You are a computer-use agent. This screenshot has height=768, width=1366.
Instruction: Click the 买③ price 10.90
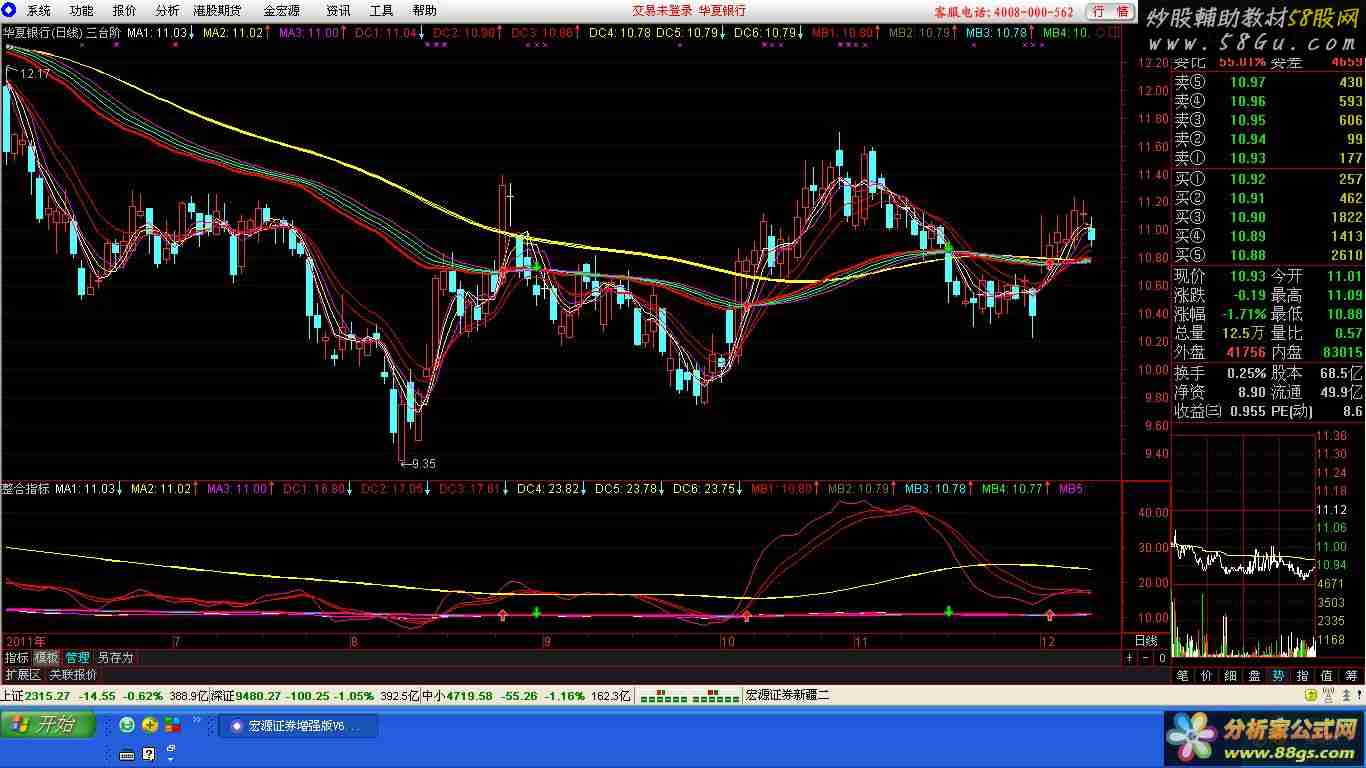click(1247, 217)
